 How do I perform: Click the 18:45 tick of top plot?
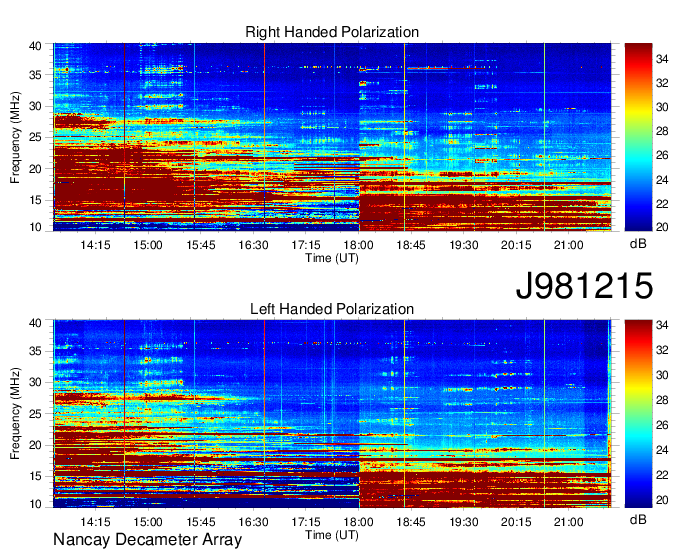click(411, 245)
